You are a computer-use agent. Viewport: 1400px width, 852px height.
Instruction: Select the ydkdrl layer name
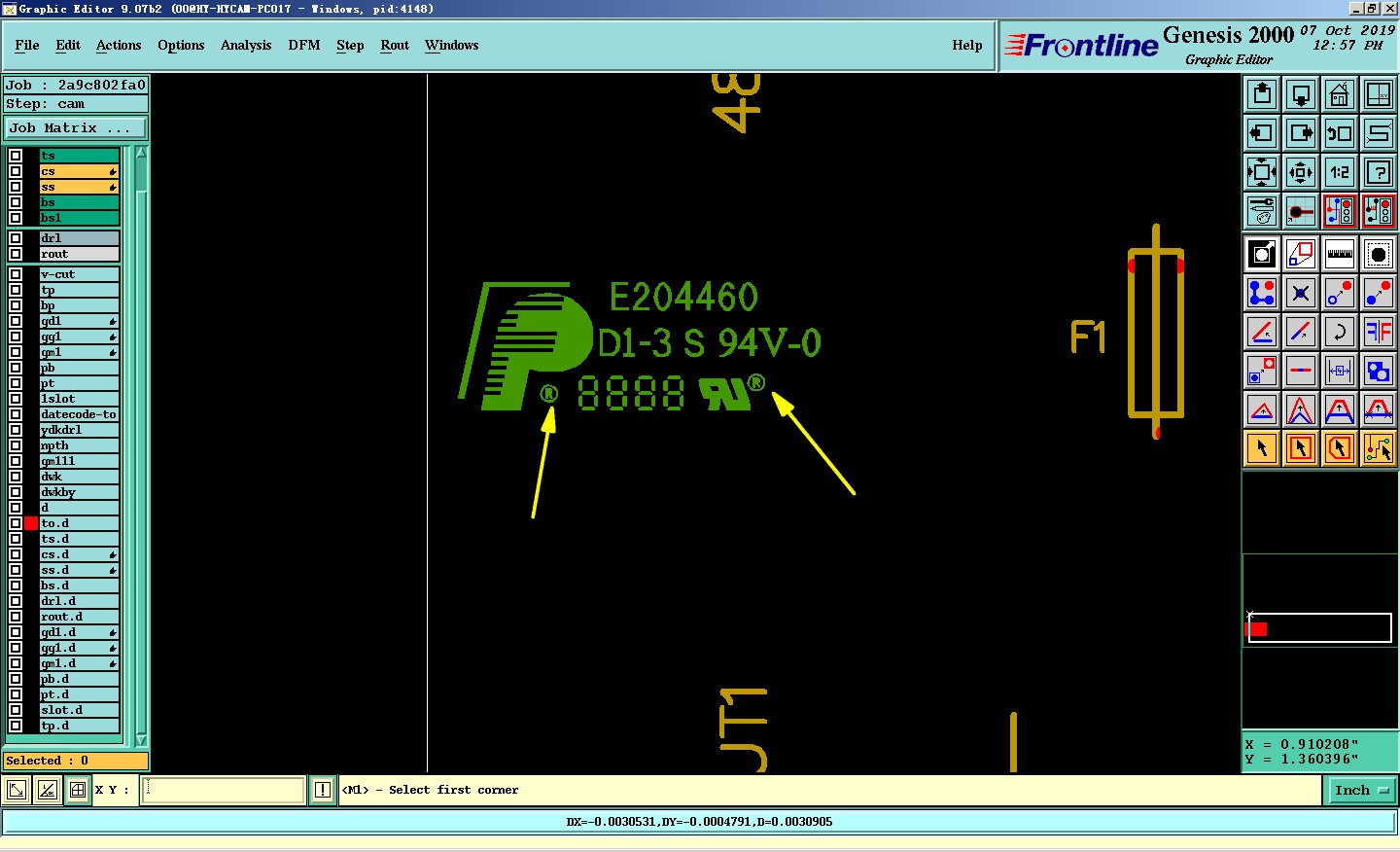click(x=79, y=430)
